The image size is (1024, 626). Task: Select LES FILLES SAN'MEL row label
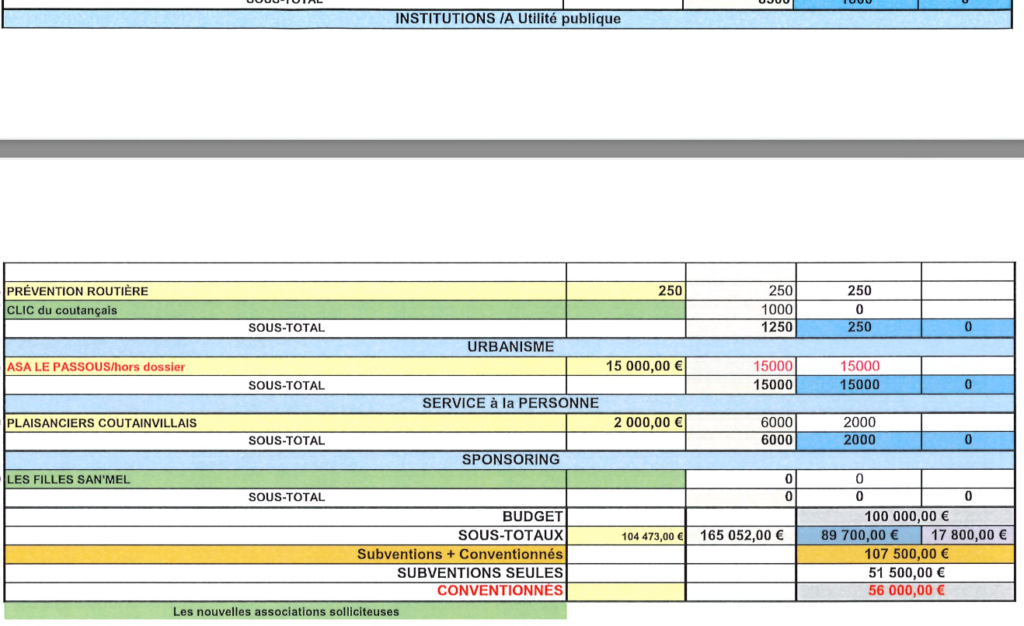pyautogui.click(x=69, y=479)
